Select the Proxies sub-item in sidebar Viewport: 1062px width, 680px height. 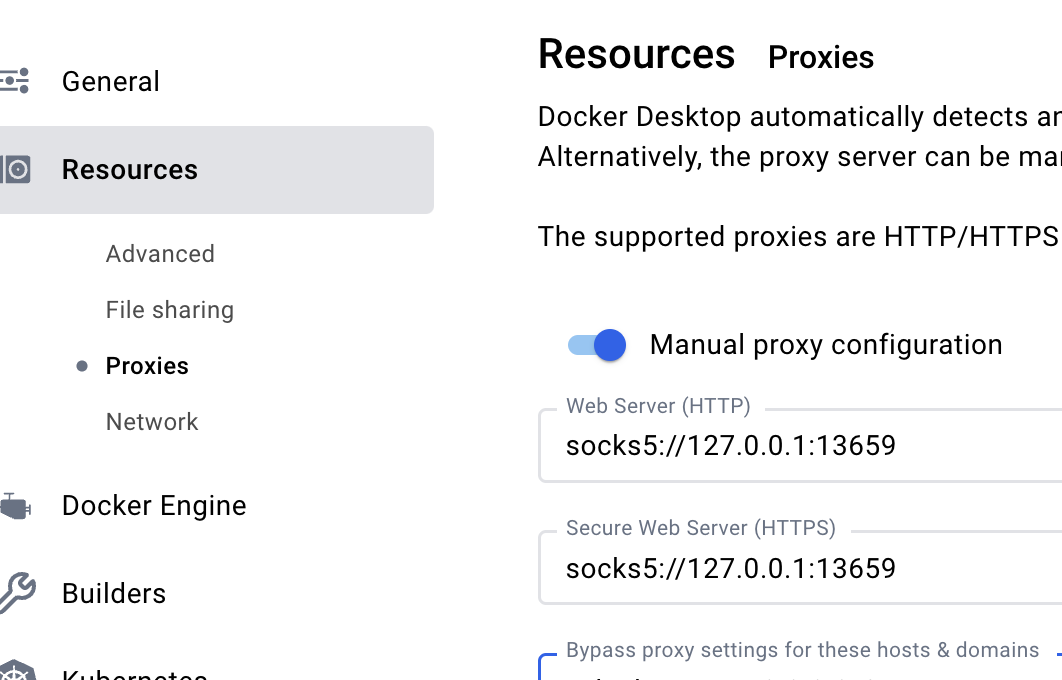pos(147,366)
